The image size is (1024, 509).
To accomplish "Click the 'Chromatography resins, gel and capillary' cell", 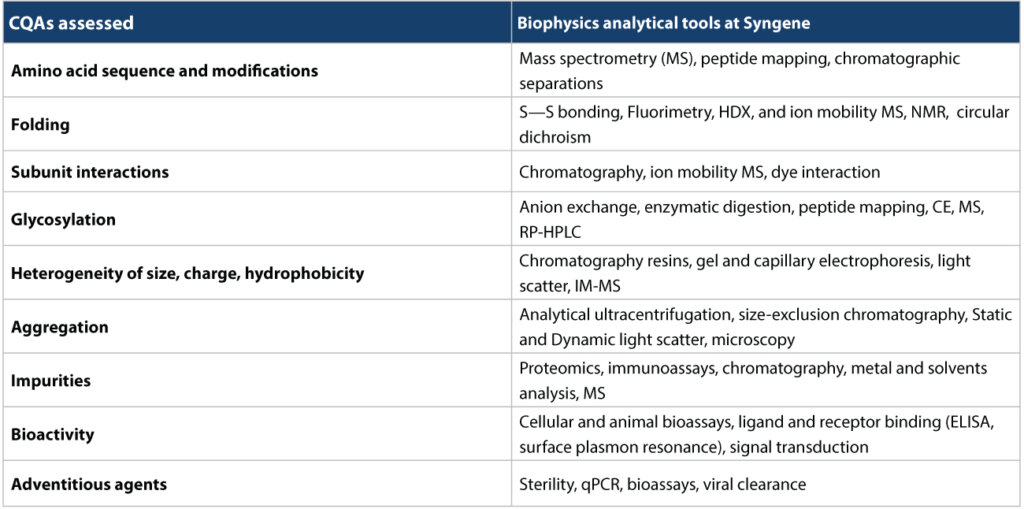I will coord(765,272).
